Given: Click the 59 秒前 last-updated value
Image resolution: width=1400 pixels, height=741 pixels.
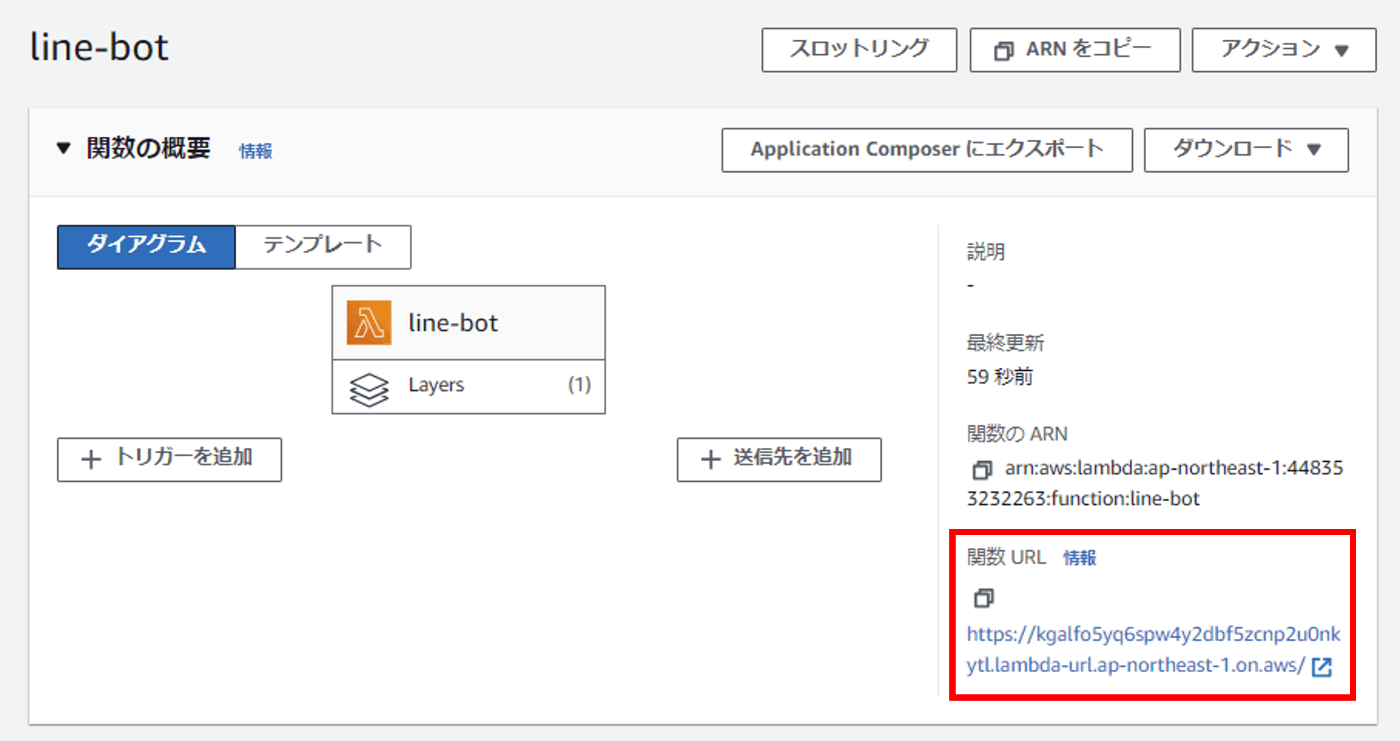Looking at the screenshot, I should pyautogui.click(x=1000, y=377).
